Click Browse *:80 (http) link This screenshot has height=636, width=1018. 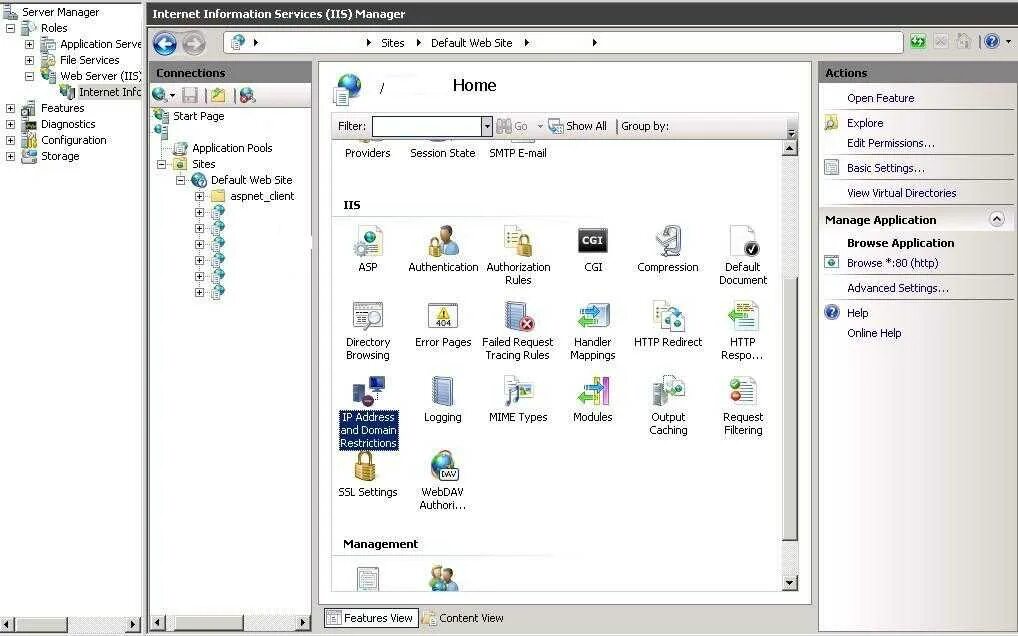coord(892,263)
